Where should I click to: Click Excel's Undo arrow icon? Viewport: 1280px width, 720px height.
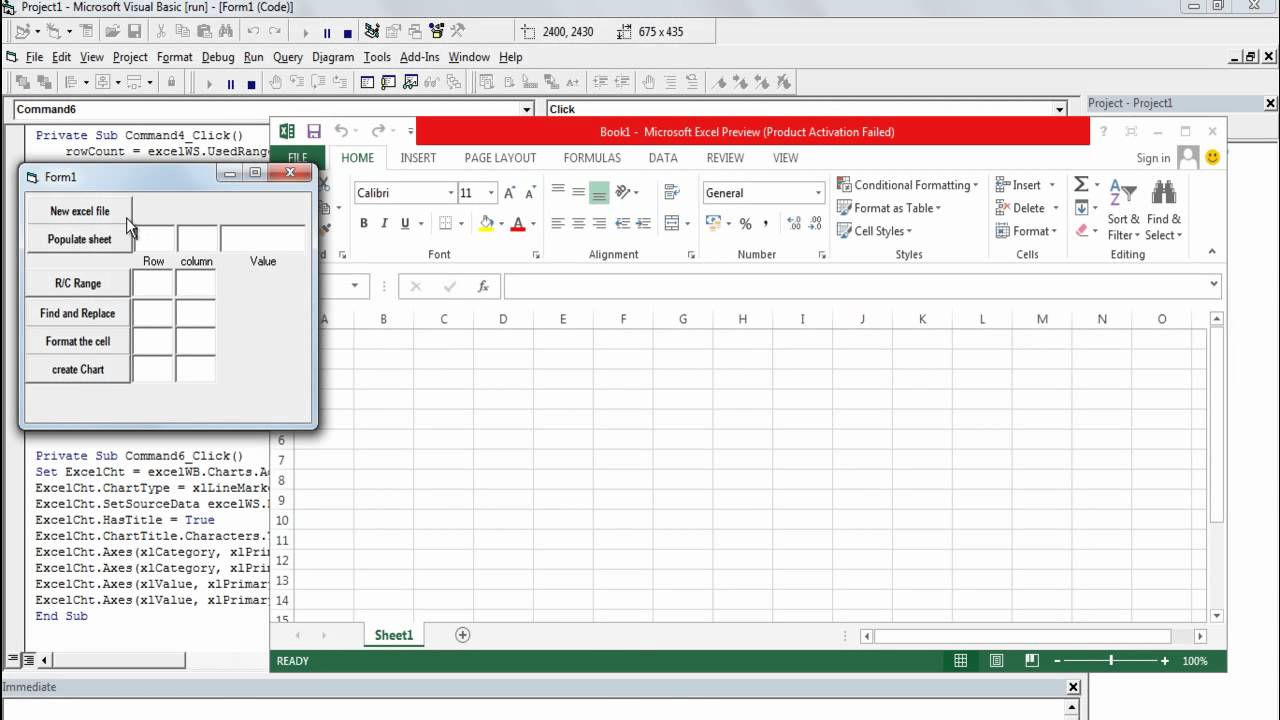pyautogui.click(x=342, y=131)
